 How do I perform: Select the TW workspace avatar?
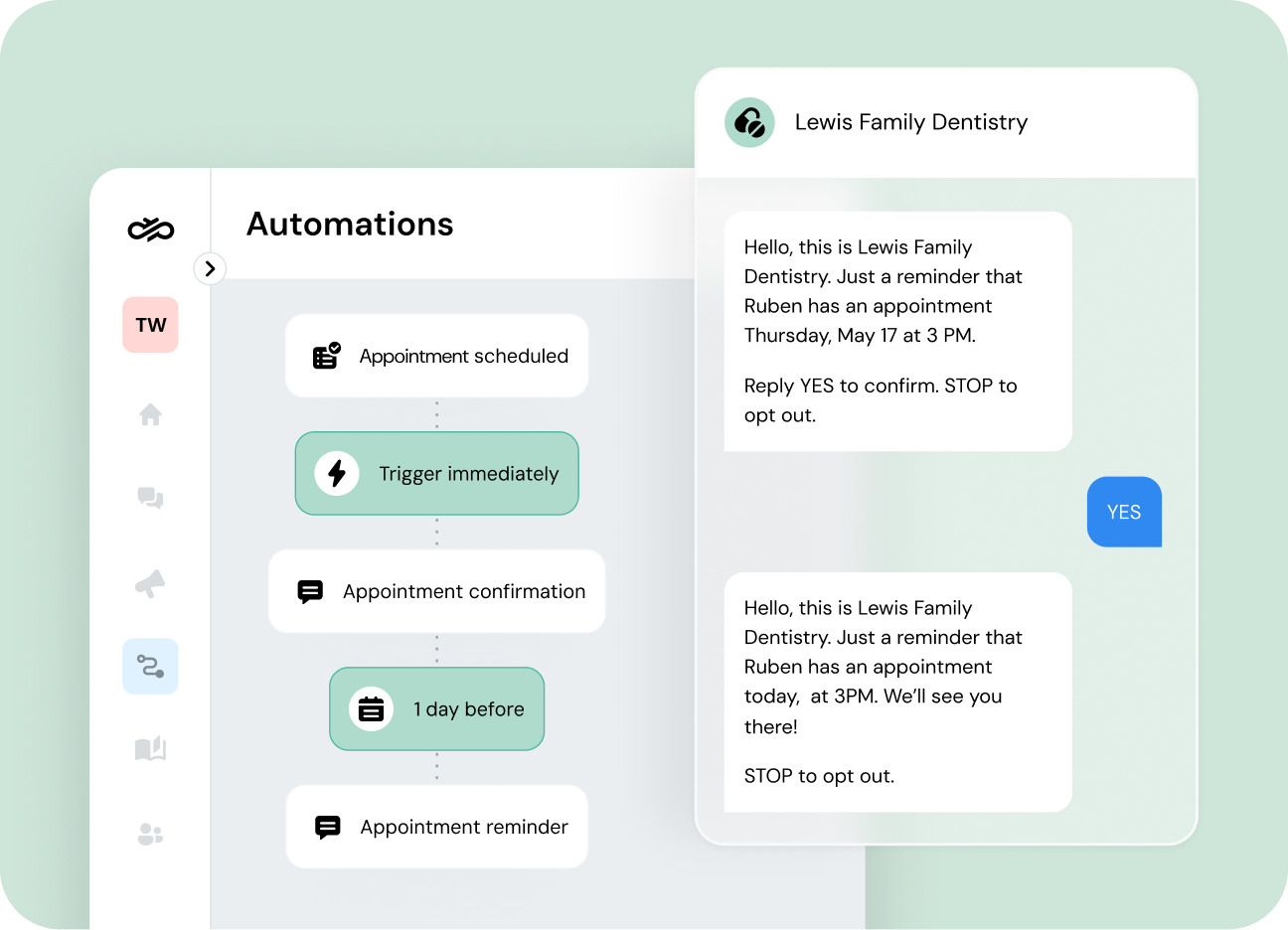[150, 325]
